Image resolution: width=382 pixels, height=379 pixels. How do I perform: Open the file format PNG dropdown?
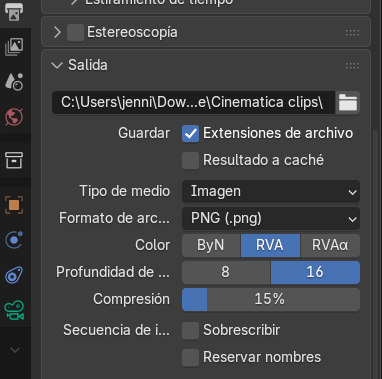[x=271, y=219]
